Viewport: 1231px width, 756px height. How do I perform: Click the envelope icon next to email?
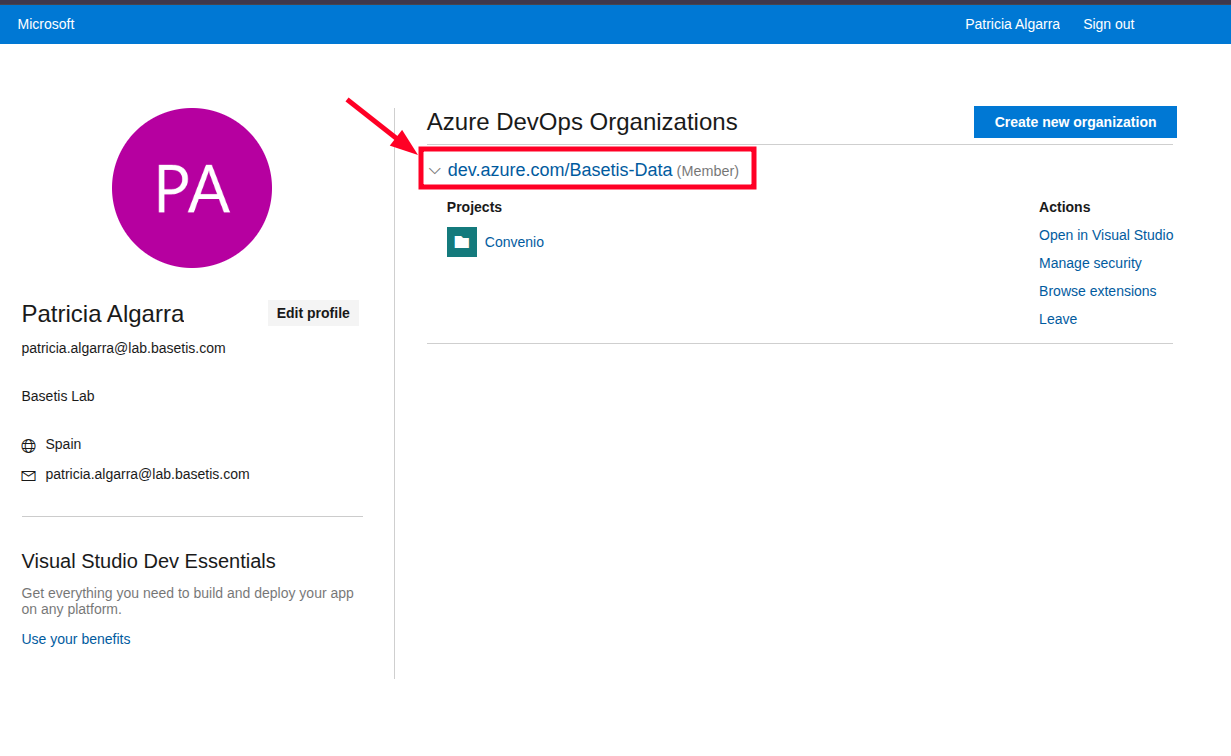[x=28, y=476]
